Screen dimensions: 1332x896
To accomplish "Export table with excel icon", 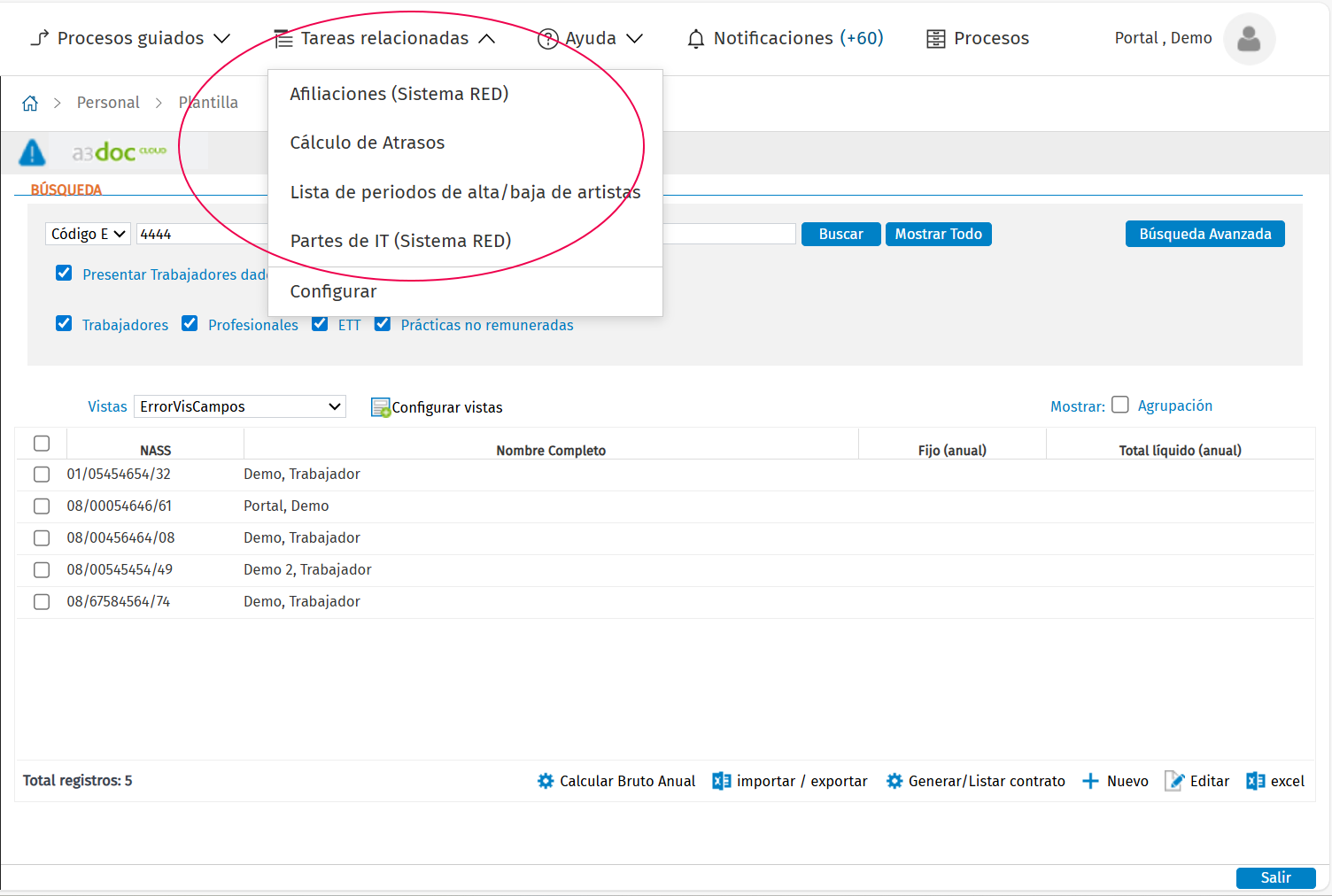I will coord(1256,781).
